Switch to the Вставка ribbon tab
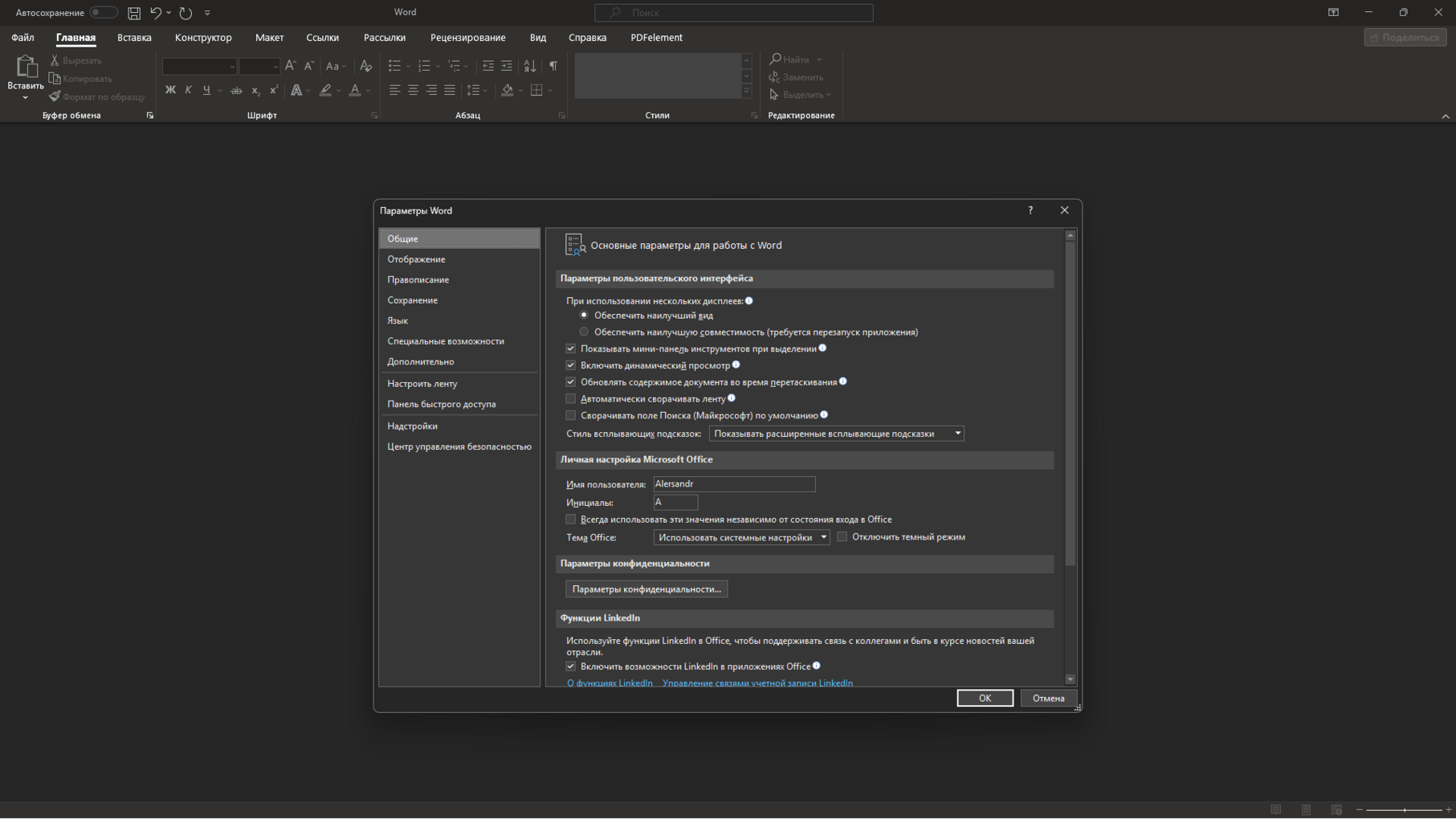1456x819 pixels. point(134,38)
